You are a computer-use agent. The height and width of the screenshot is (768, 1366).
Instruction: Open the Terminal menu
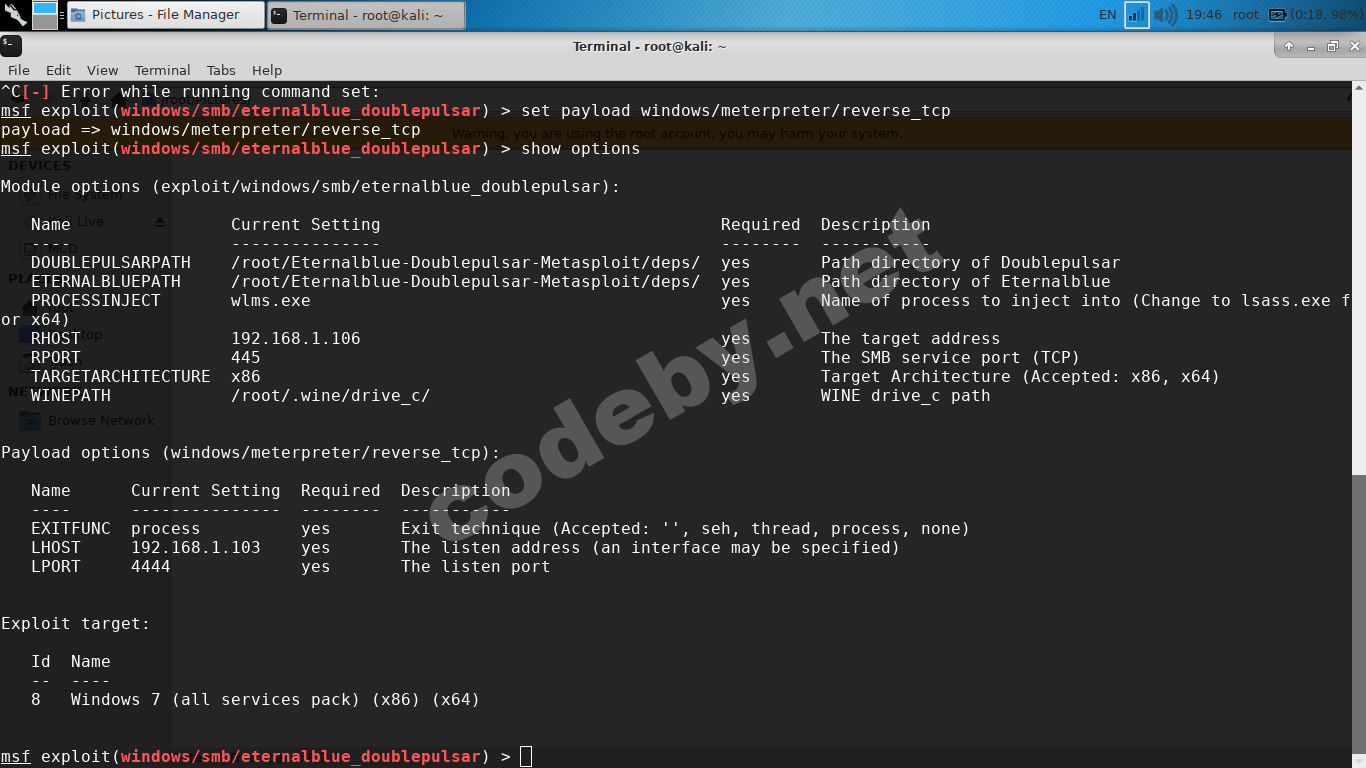pyautogui.click(x=163, y=70)
